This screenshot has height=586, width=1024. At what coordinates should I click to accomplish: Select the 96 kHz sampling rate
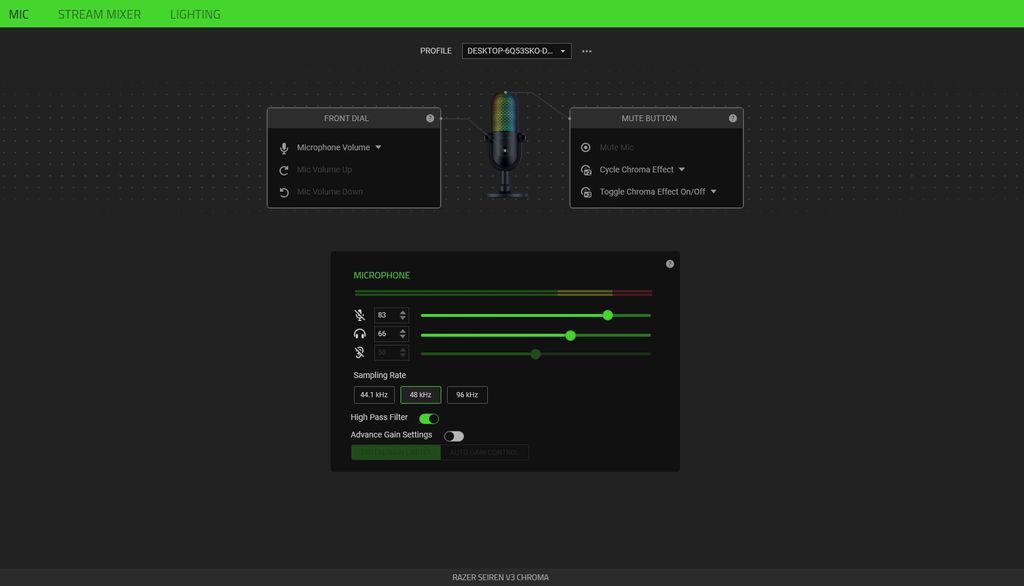coord(466,394)
